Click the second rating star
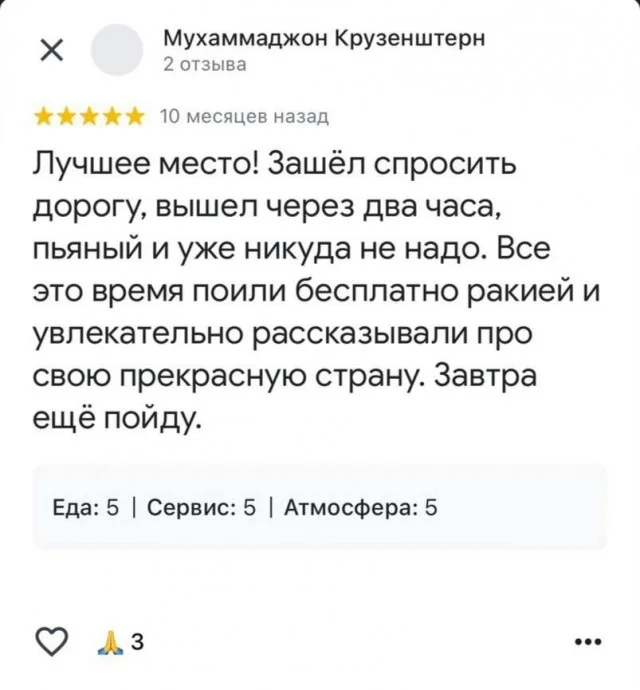 point(65,118)
